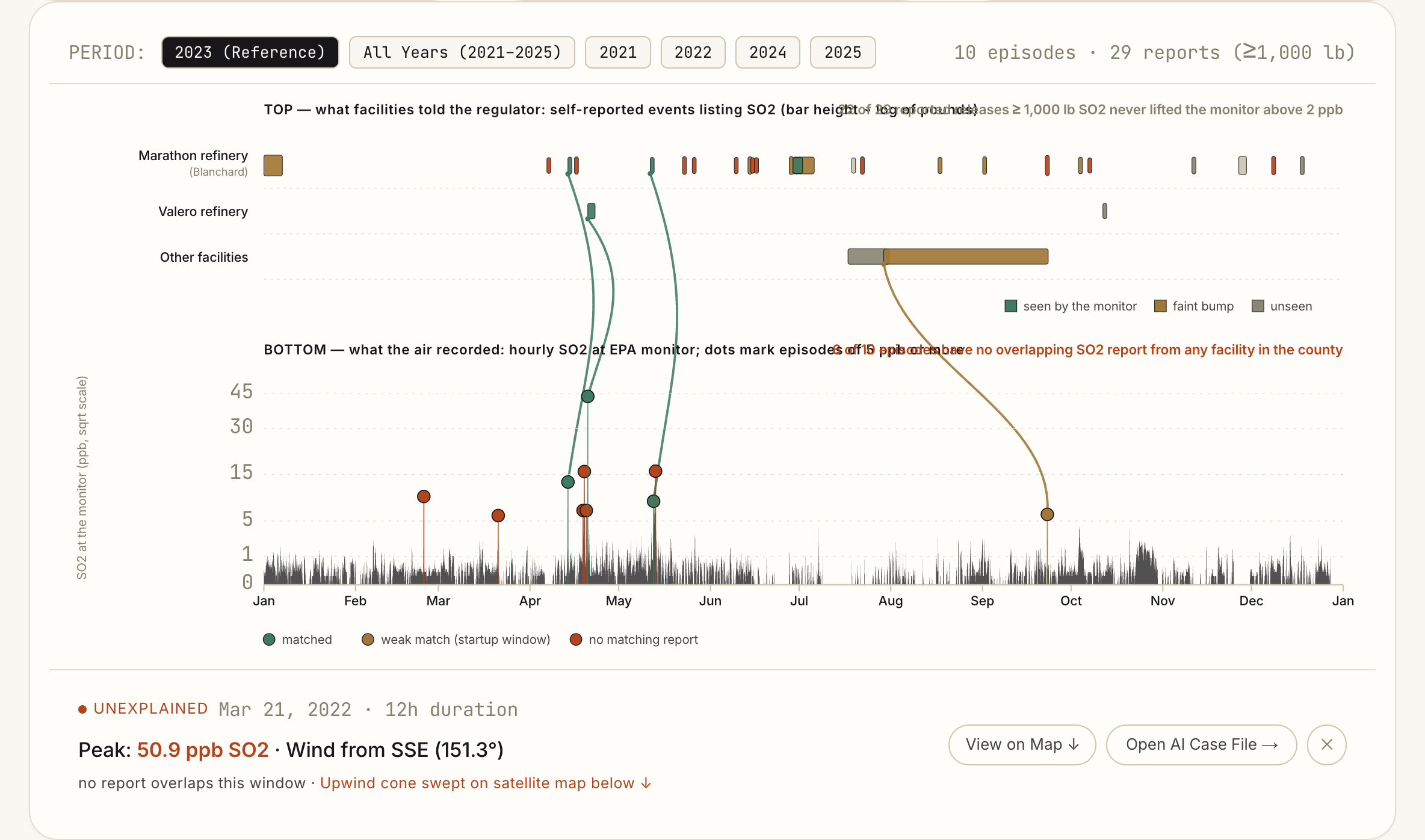This screenshot has height=840, width=1425.
Task: Click the '10 episodes · 29 reports' summary text
Action: pos(1154,52)
